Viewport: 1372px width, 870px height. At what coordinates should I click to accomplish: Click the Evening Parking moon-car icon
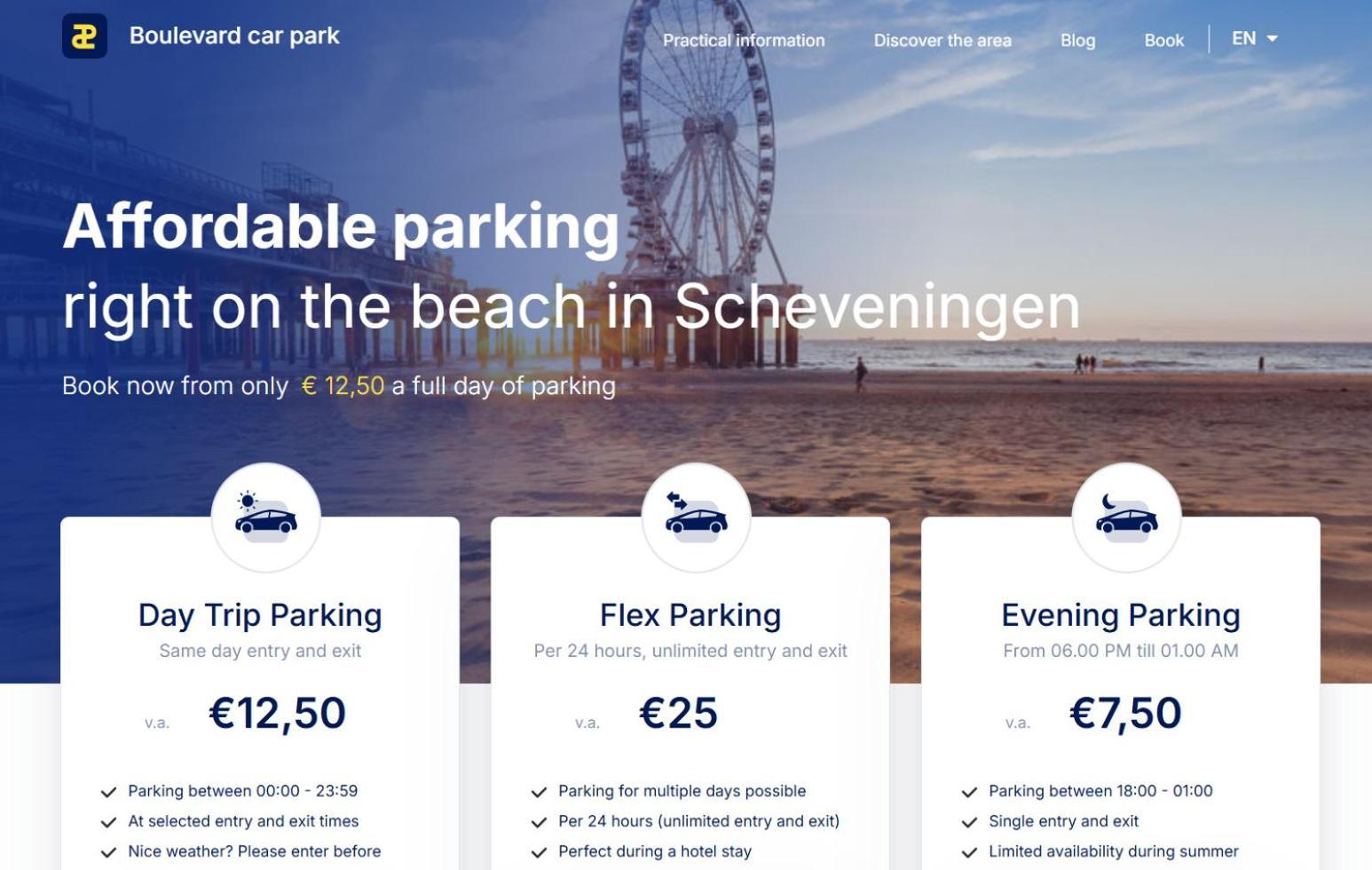click(x=1126, y=517)
